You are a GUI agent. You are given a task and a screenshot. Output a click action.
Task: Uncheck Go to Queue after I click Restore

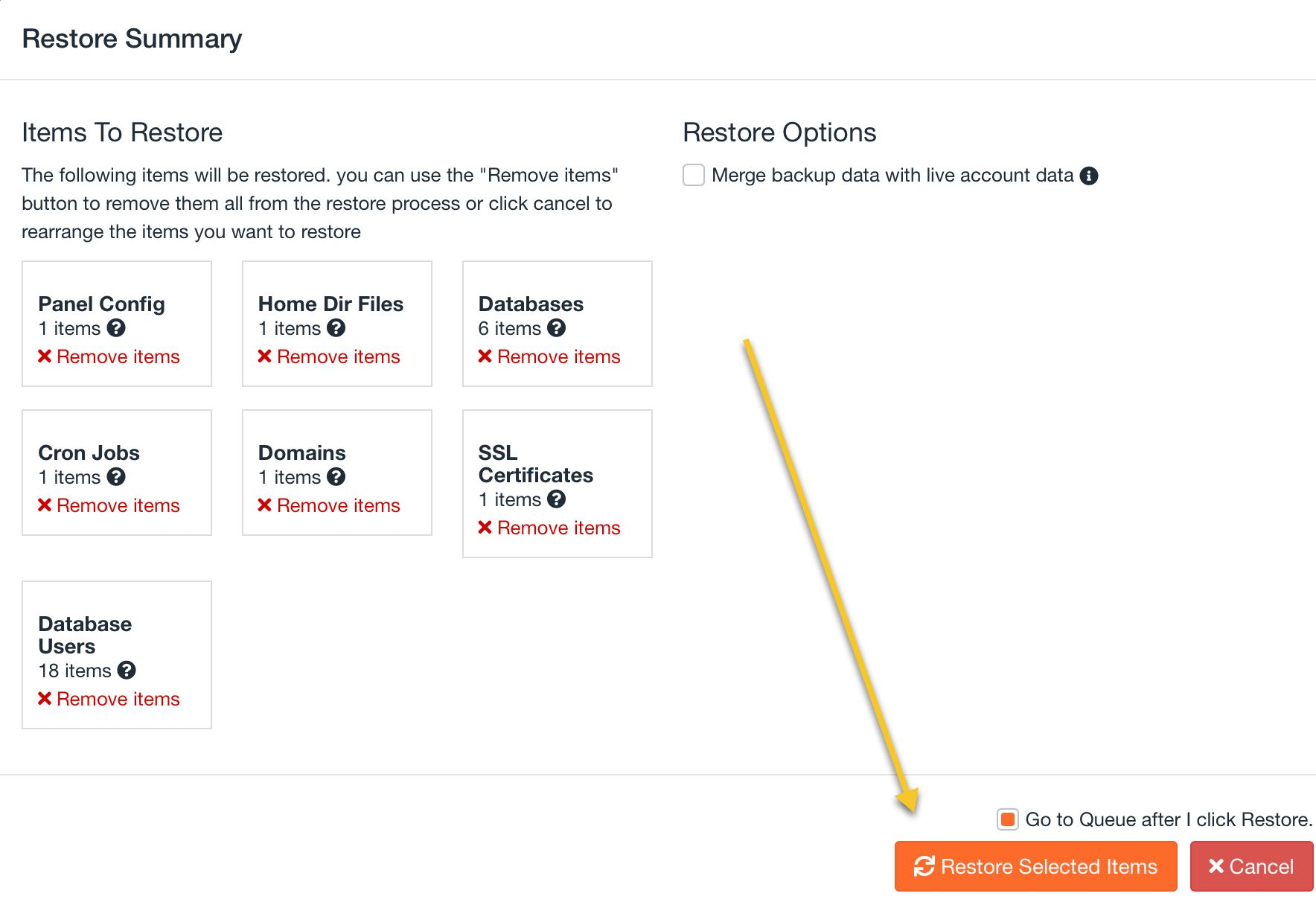pos(1008,819)
